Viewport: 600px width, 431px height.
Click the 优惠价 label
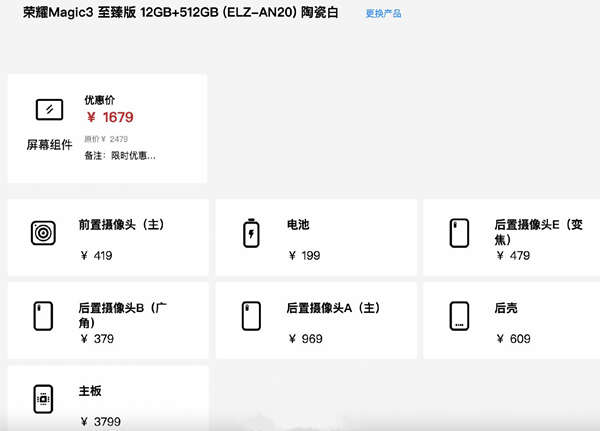[x=99, y=100]
